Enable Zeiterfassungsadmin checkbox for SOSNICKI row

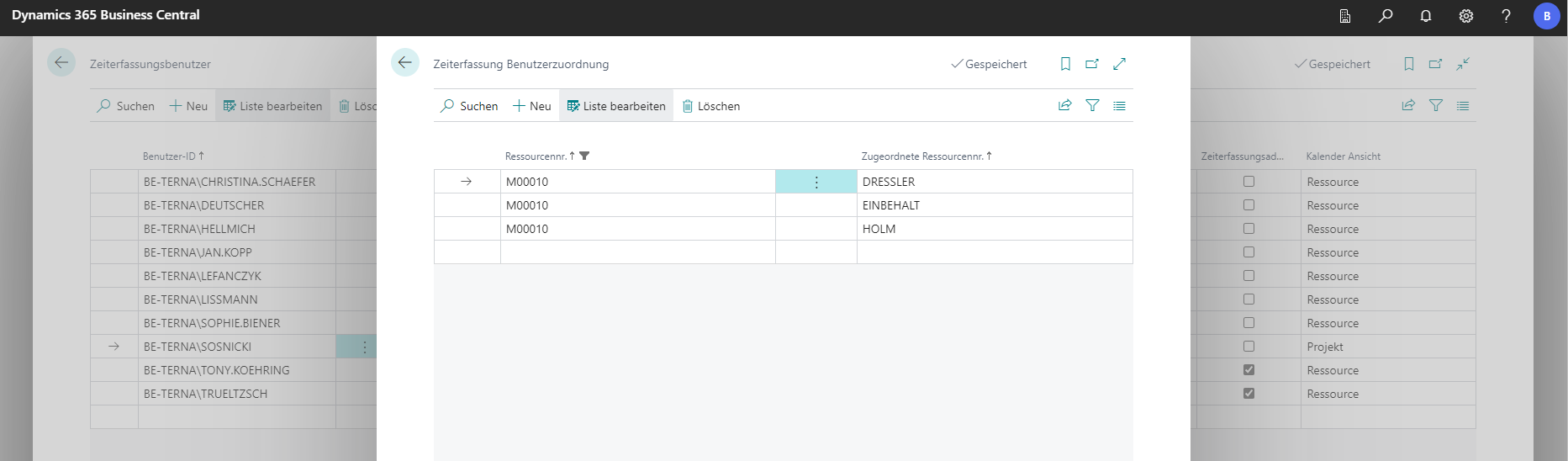(x=1249, y=347)
